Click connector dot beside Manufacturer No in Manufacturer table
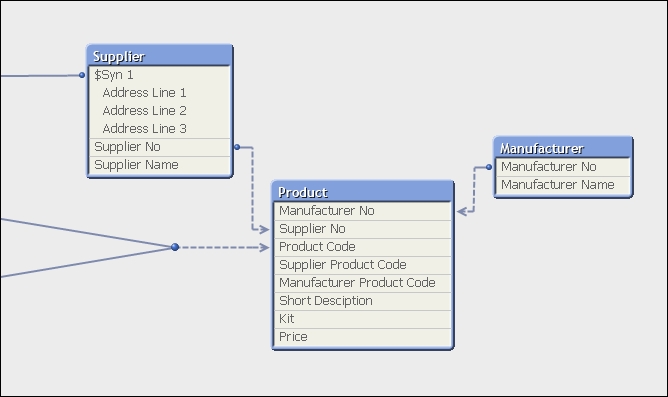668x397 pixels. (x=489, y=167)
